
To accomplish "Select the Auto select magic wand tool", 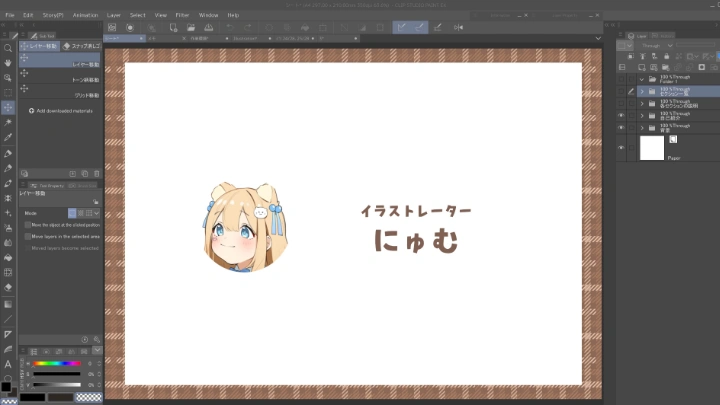I will coord(8,122).
